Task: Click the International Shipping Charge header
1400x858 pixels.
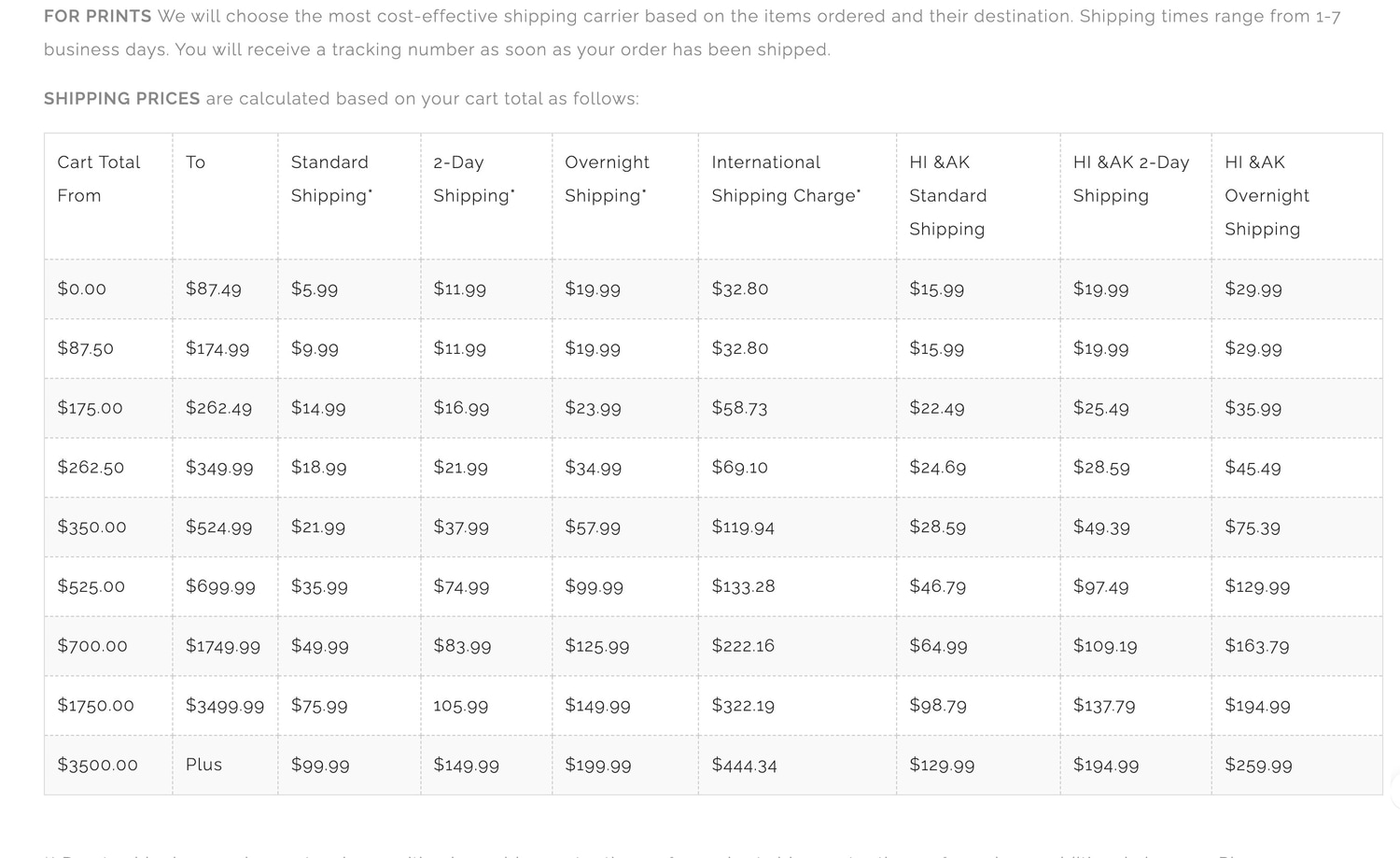Action: (x=786, y=178)
